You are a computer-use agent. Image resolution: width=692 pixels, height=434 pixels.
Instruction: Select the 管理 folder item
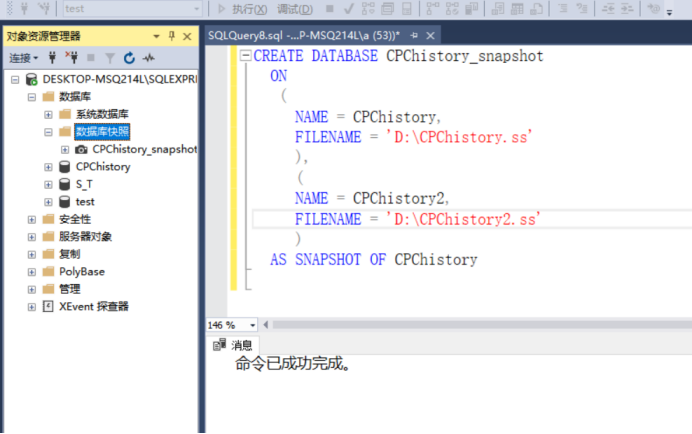[70, 289]
